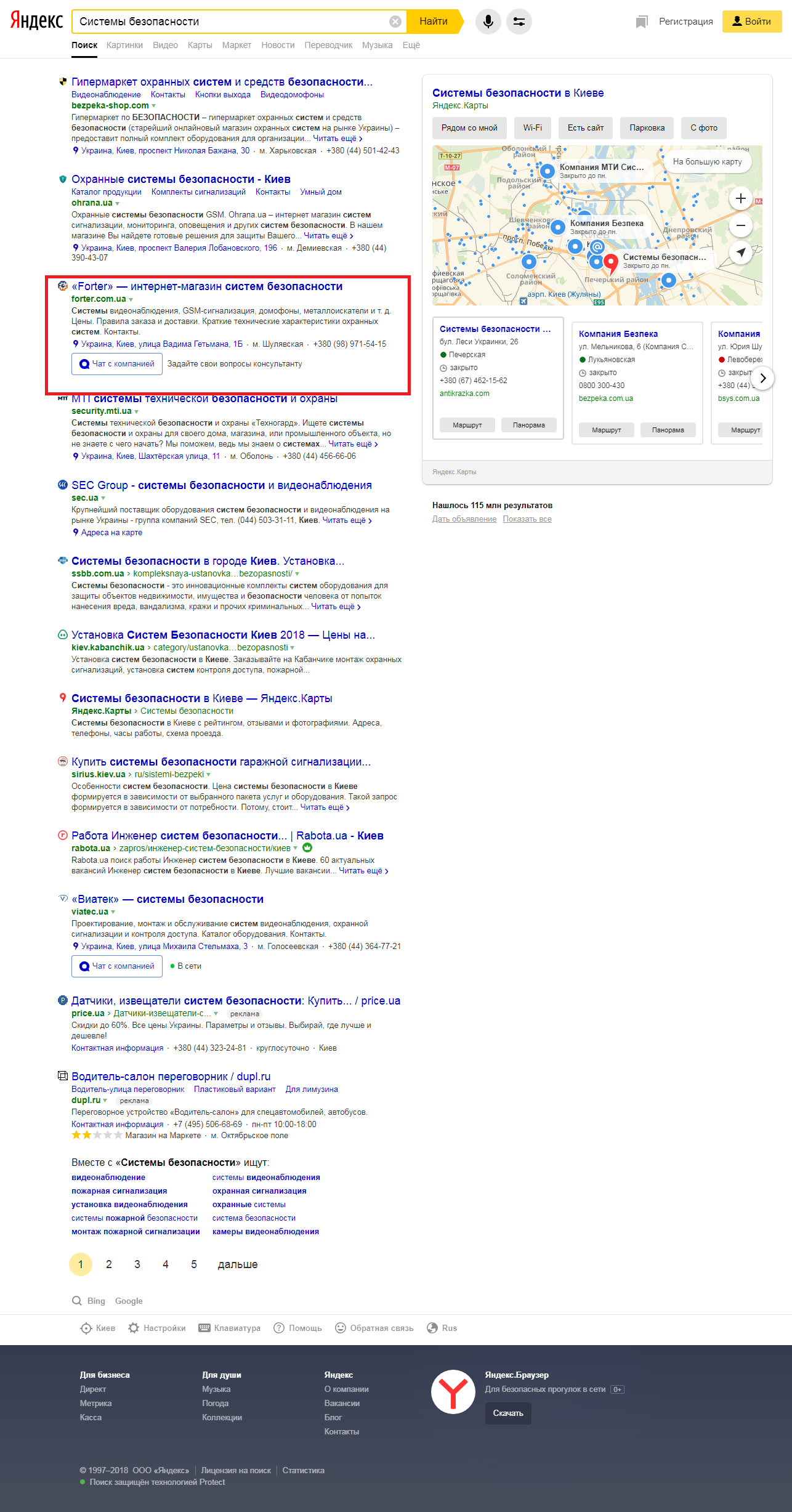Open the Ещё menu in search tabs
Image resolution: width=792 pixels, height=1512 pixels.
coord(411,45)
